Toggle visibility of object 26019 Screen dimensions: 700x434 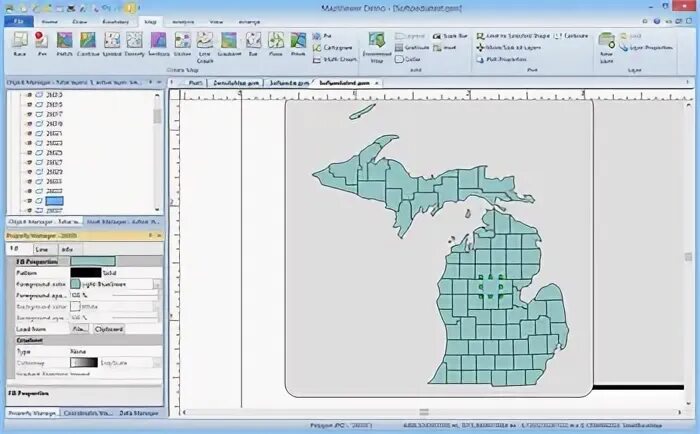click(x=29, y=124)
